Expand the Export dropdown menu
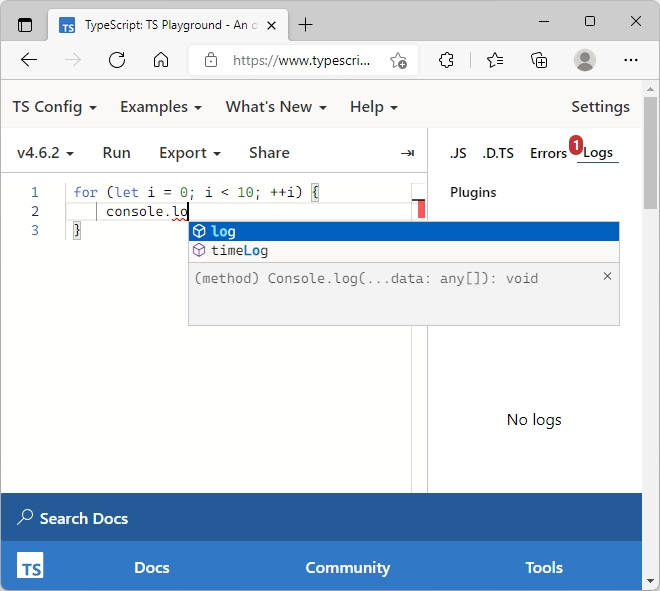This screenshot has height=591, width=660. point(190,153)
